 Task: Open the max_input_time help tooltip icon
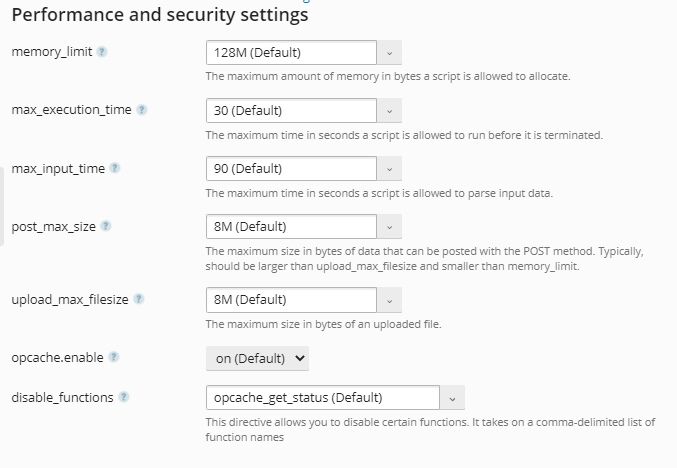pyautogui.click(x=114, y=168)
